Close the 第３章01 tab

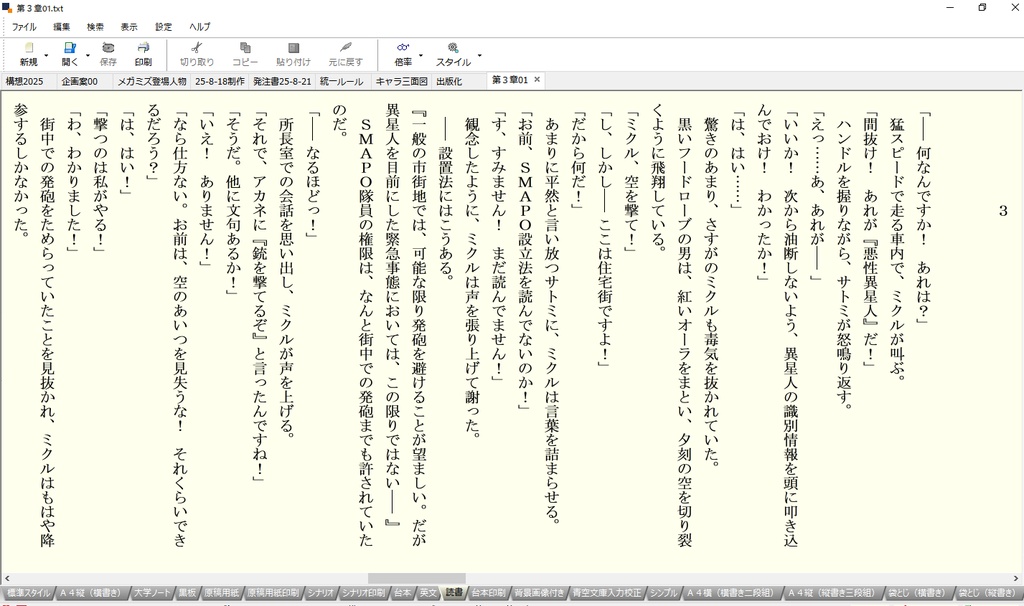(x=537, y=80)
